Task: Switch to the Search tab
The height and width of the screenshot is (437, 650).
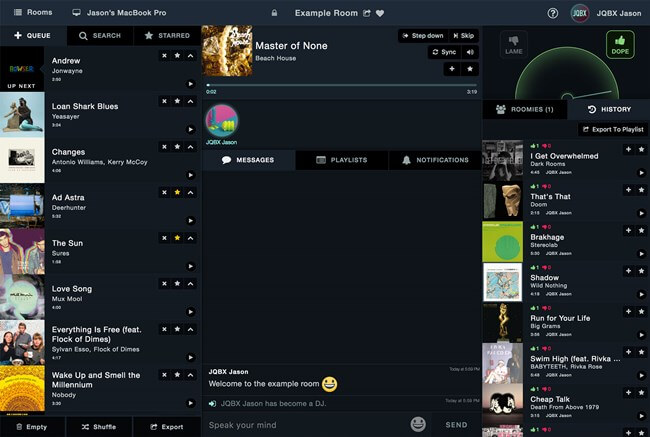Action: pyautogui.click(x=100, y=36)
